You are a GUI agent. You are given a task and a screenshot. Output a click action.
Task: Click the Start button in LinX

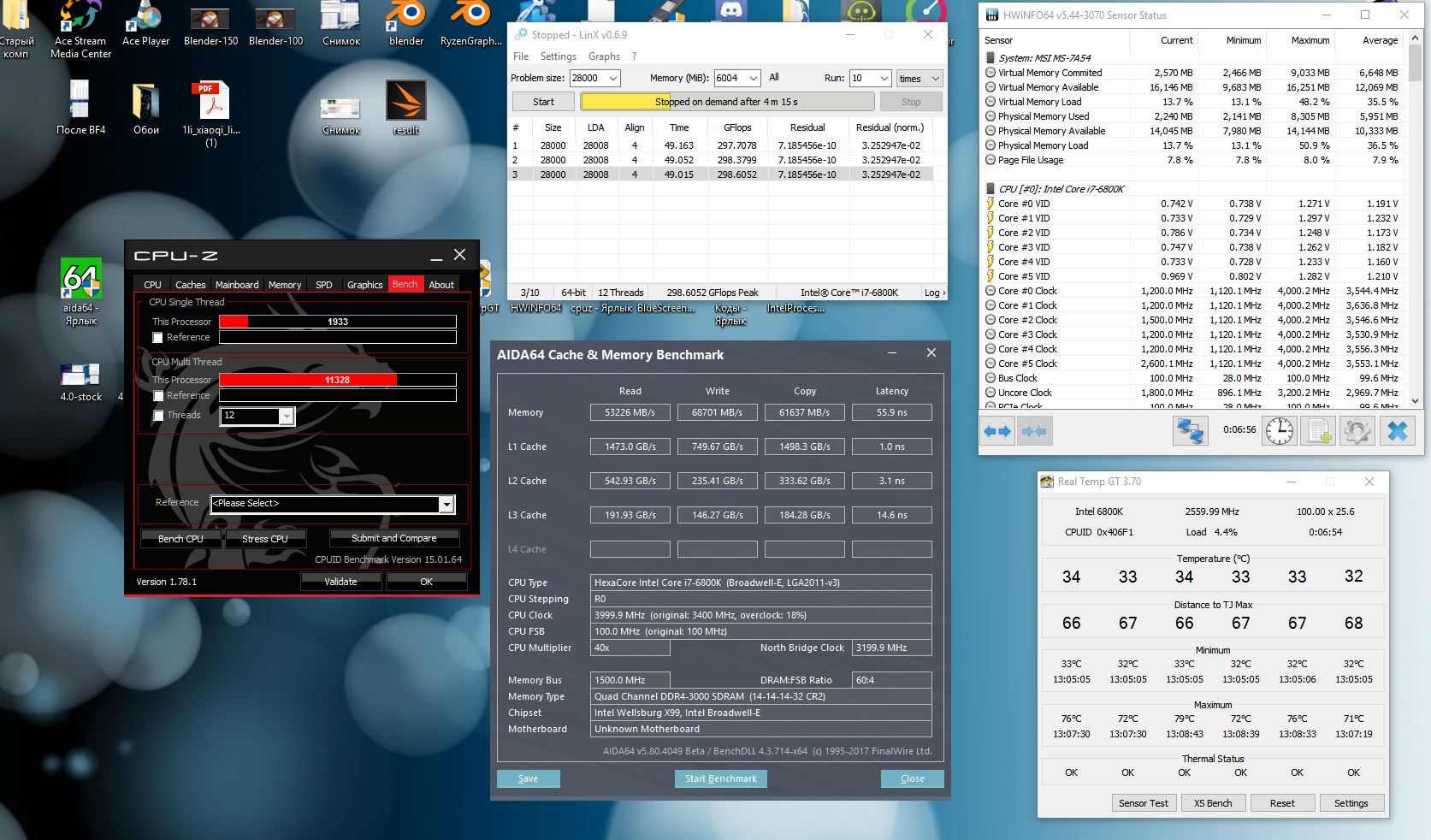click(x=543, y=102)
